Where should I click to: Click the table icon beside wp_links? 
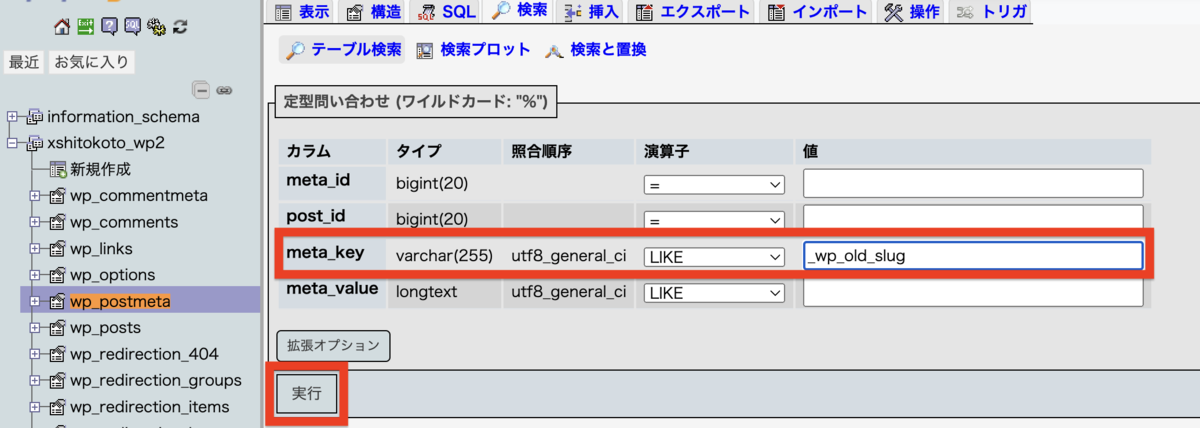click(57, 248)
